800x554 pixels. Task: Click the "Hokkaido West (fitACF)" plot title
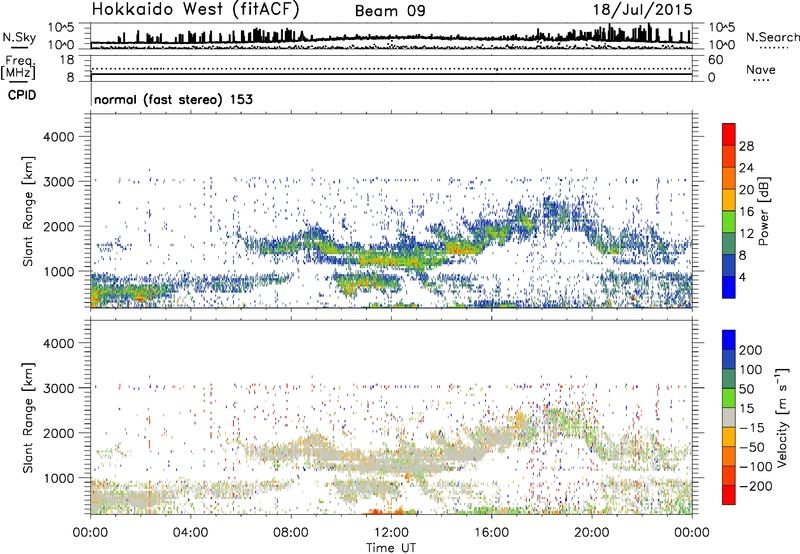click(195, 9)
